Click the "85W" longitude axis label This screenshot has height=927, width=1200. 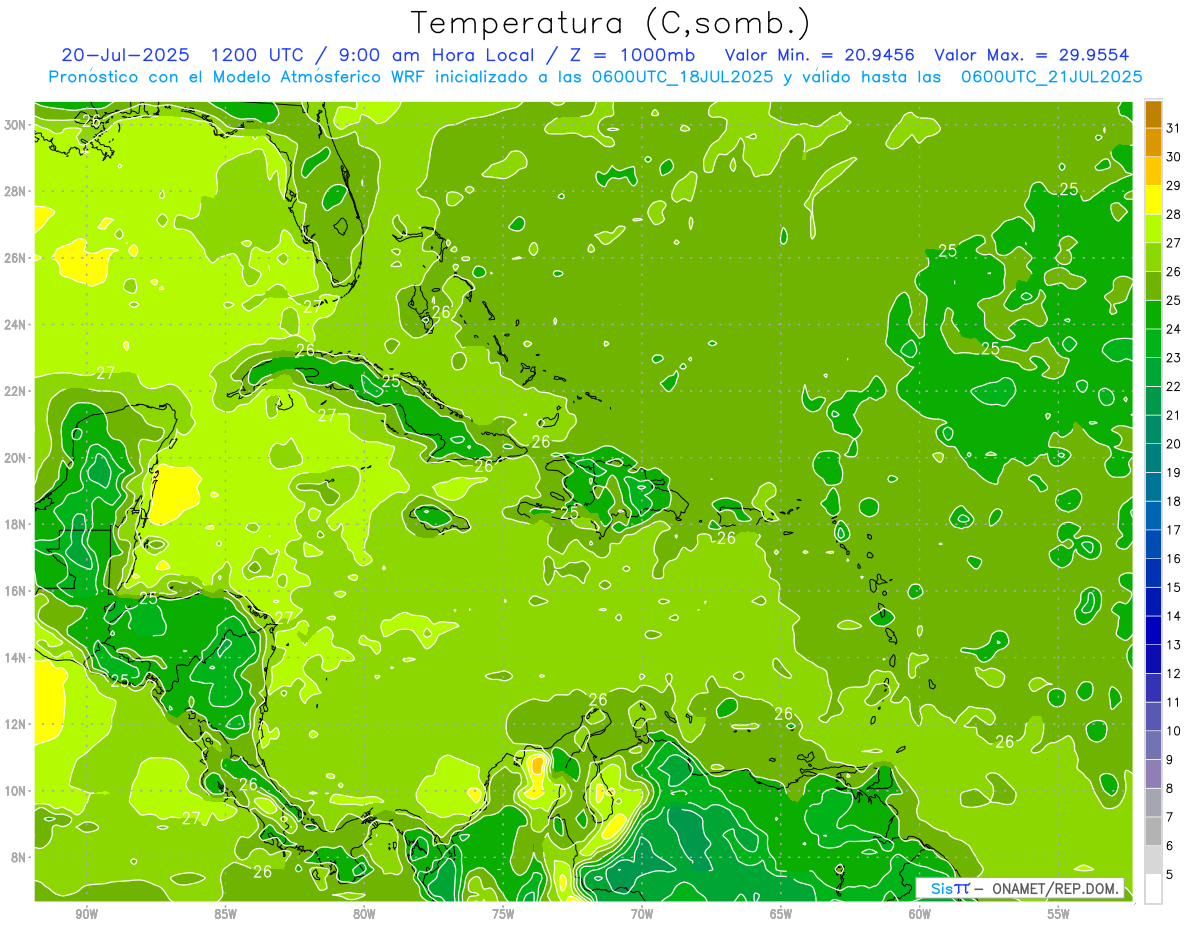pyautogui.click(x=225, y=914)
